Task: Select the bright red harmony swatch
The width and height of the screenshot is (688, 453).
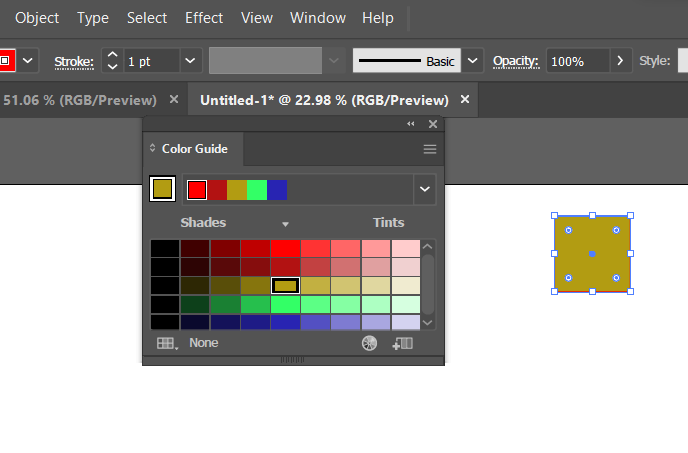Action: (197, 190)
